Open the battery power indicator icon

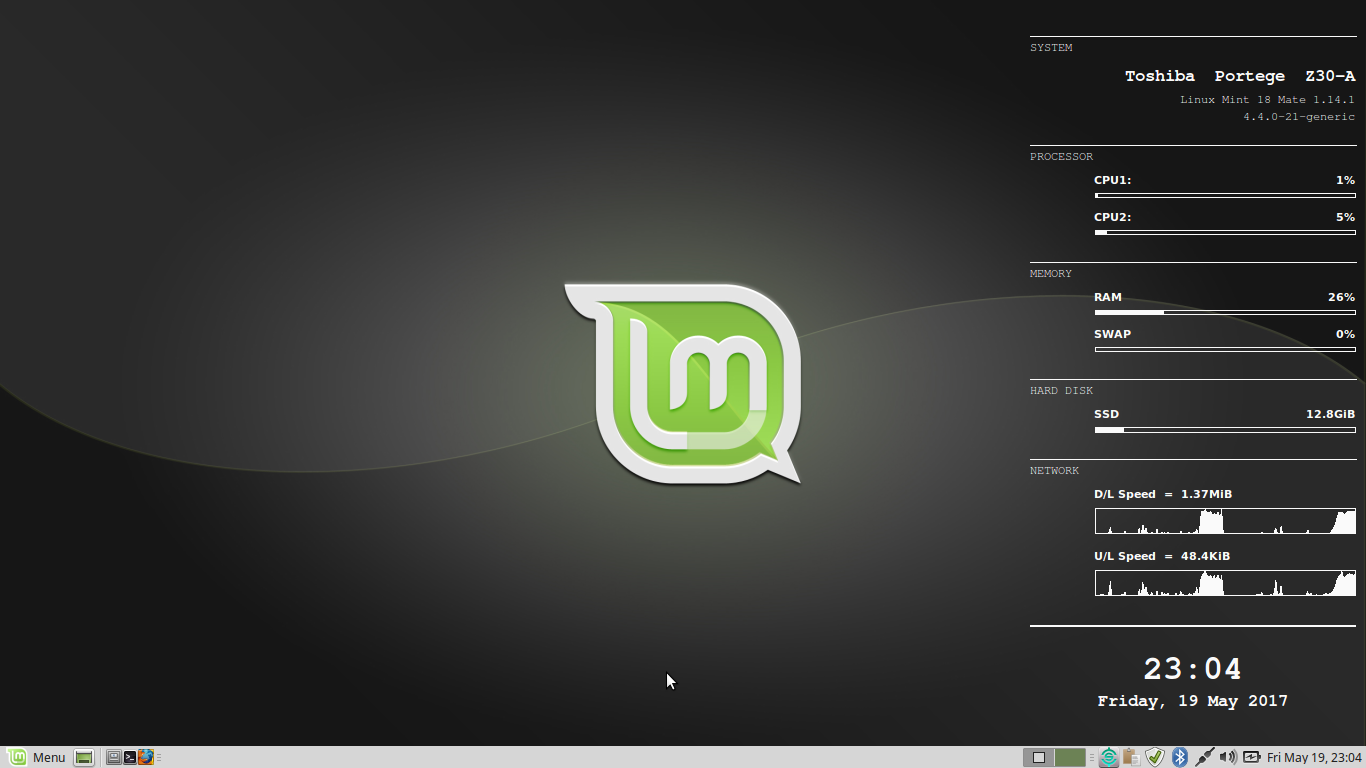1252,757
